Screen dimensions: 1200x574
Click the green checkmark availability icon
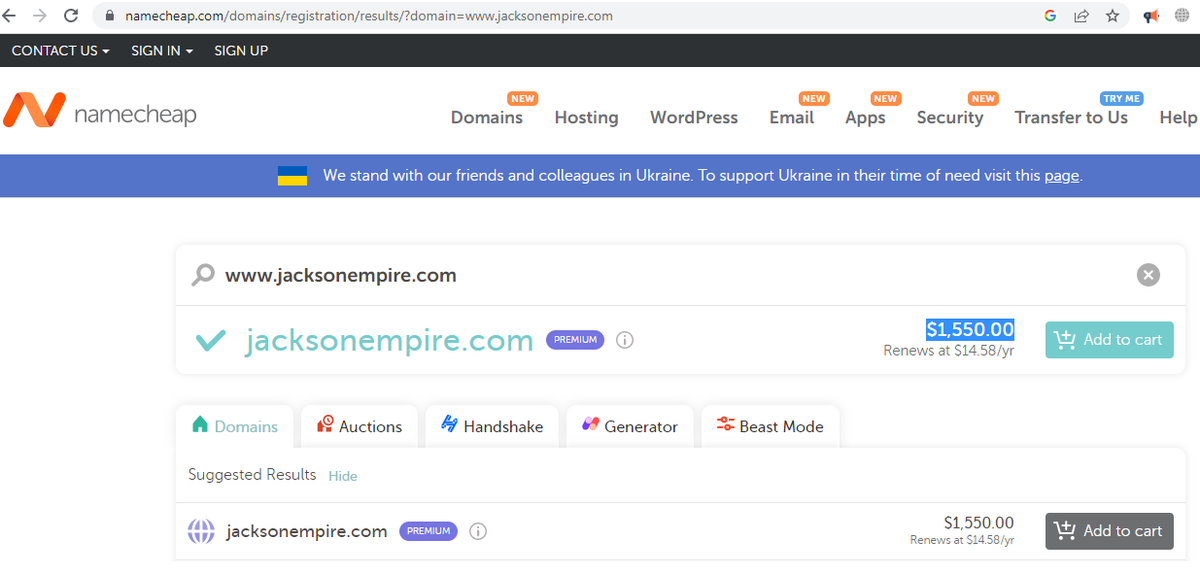[210, 340]
